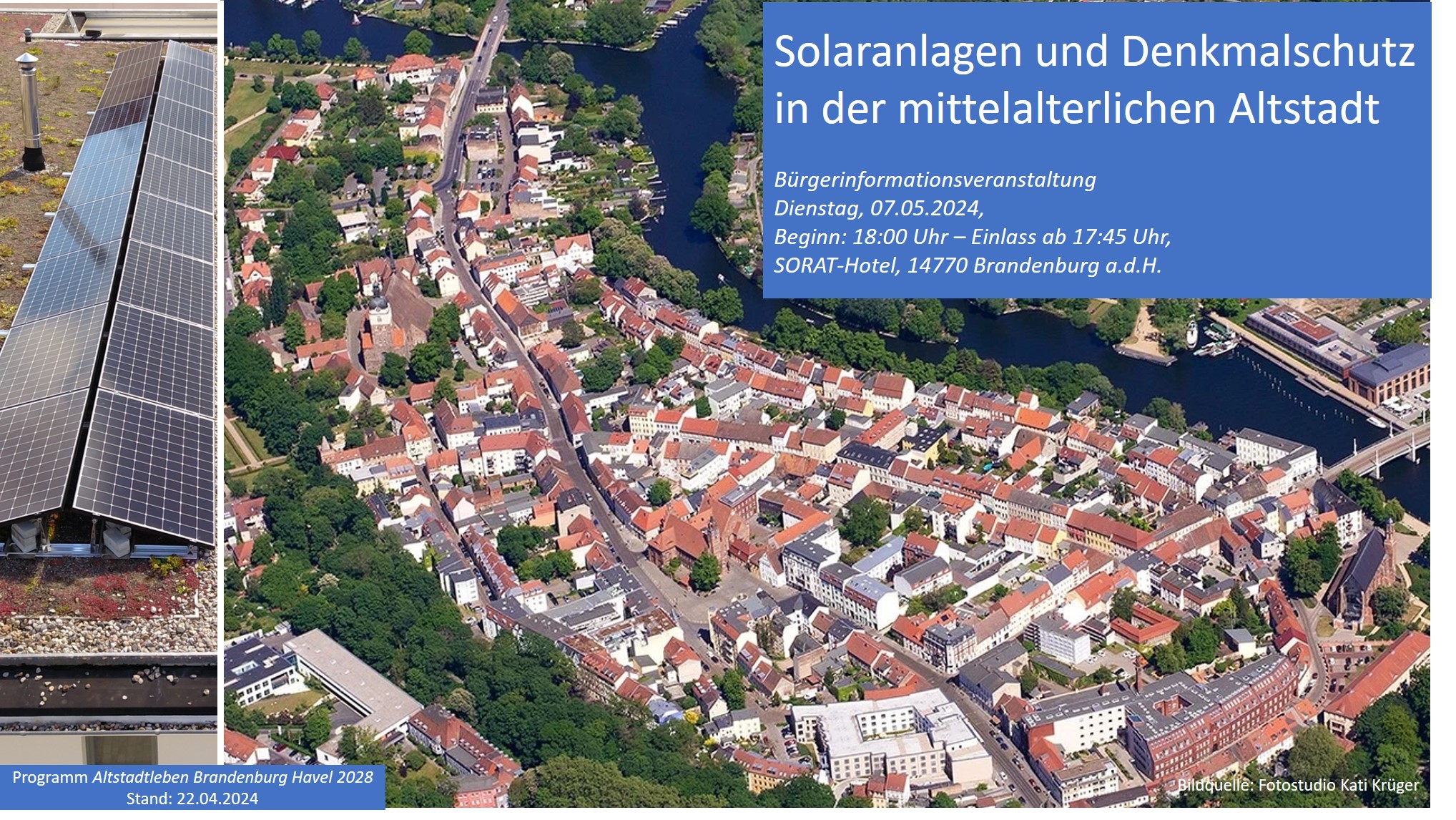Screen dimensions: 1456x820
Task: Select the word 'Bürgerinformationsveranstaltung'
Action: (935, 180)
